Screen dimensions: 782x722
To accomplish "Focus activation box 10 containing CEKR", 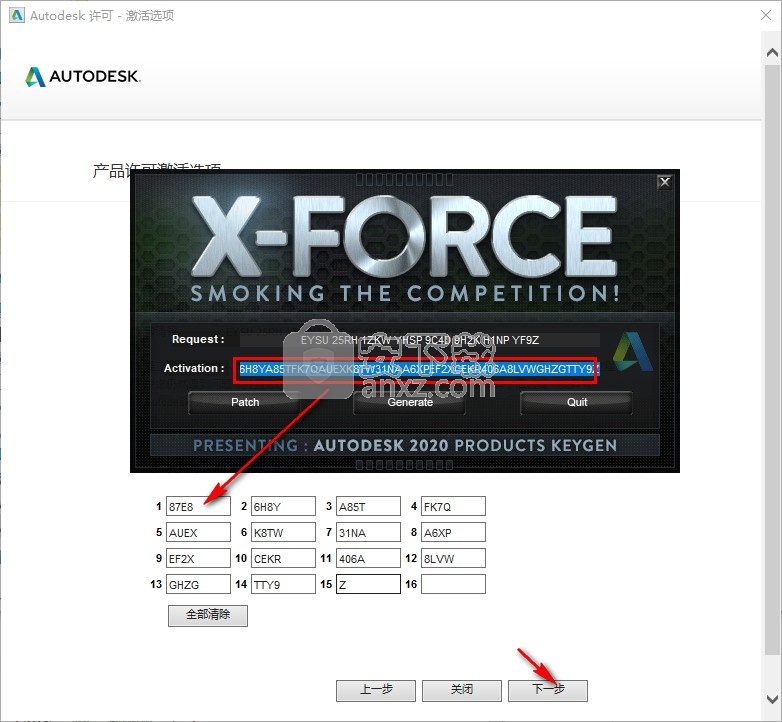I will click(x=283, y=558).
